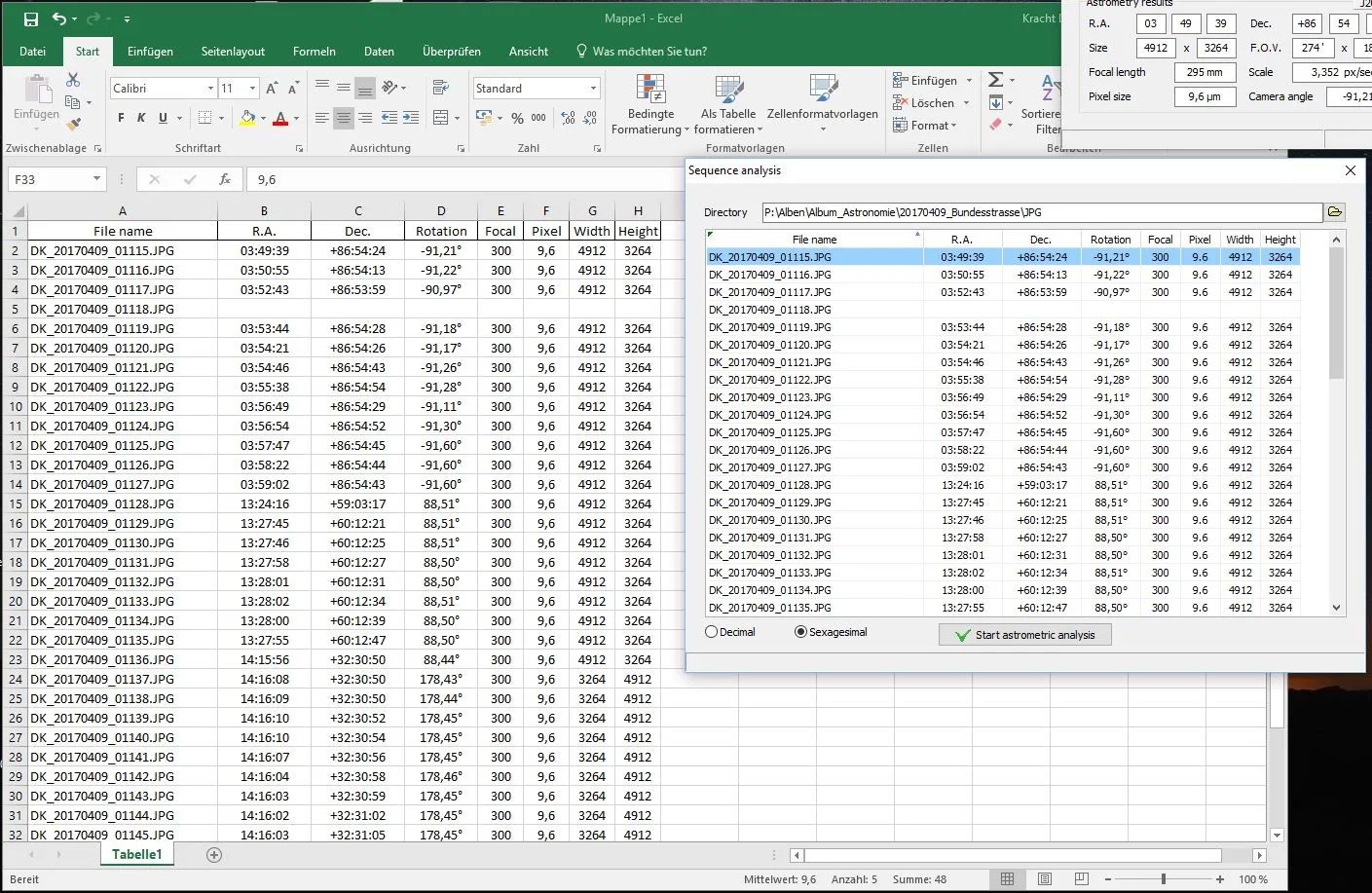Expand the Standard number format dropdown
Screen dimensions: 1372x893
[x=593, y=89]
